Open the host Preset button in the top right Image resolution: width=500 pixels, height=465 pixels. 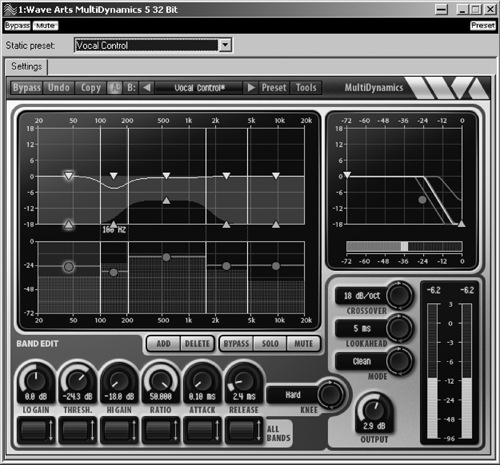[x=483, y=25]
